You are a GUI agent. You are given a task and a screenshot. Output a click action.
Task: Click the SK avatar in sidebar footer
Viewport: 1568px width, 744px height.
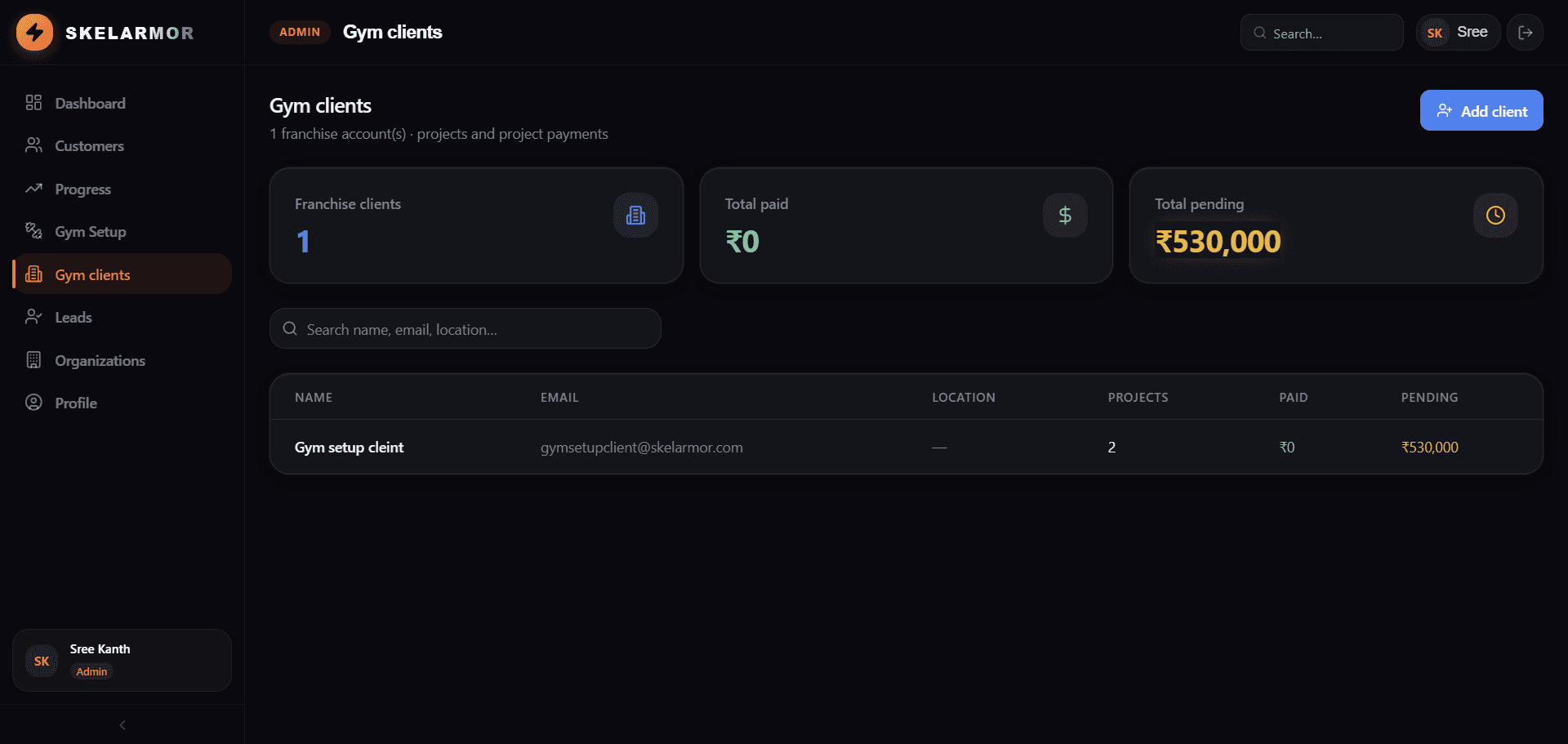(x=42, y=661)
